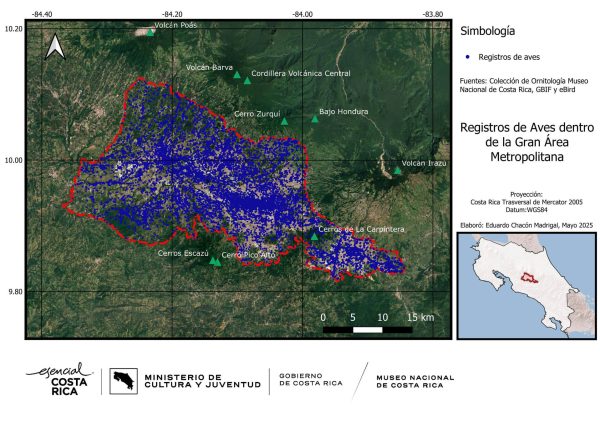
Task: Click the -84.00 longitude label
Action: [x=303, y=14]
